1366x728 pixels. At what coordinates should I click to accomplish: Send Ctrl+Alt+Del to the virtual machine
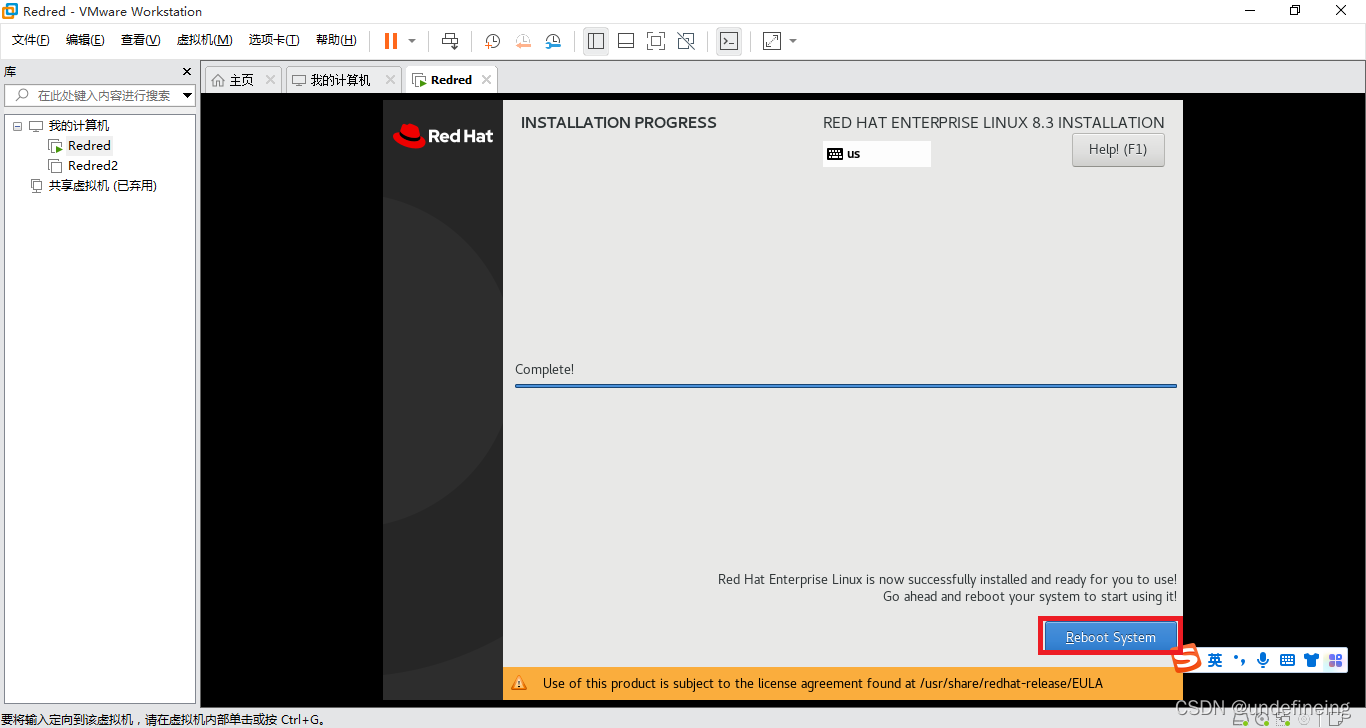[450, 41]
